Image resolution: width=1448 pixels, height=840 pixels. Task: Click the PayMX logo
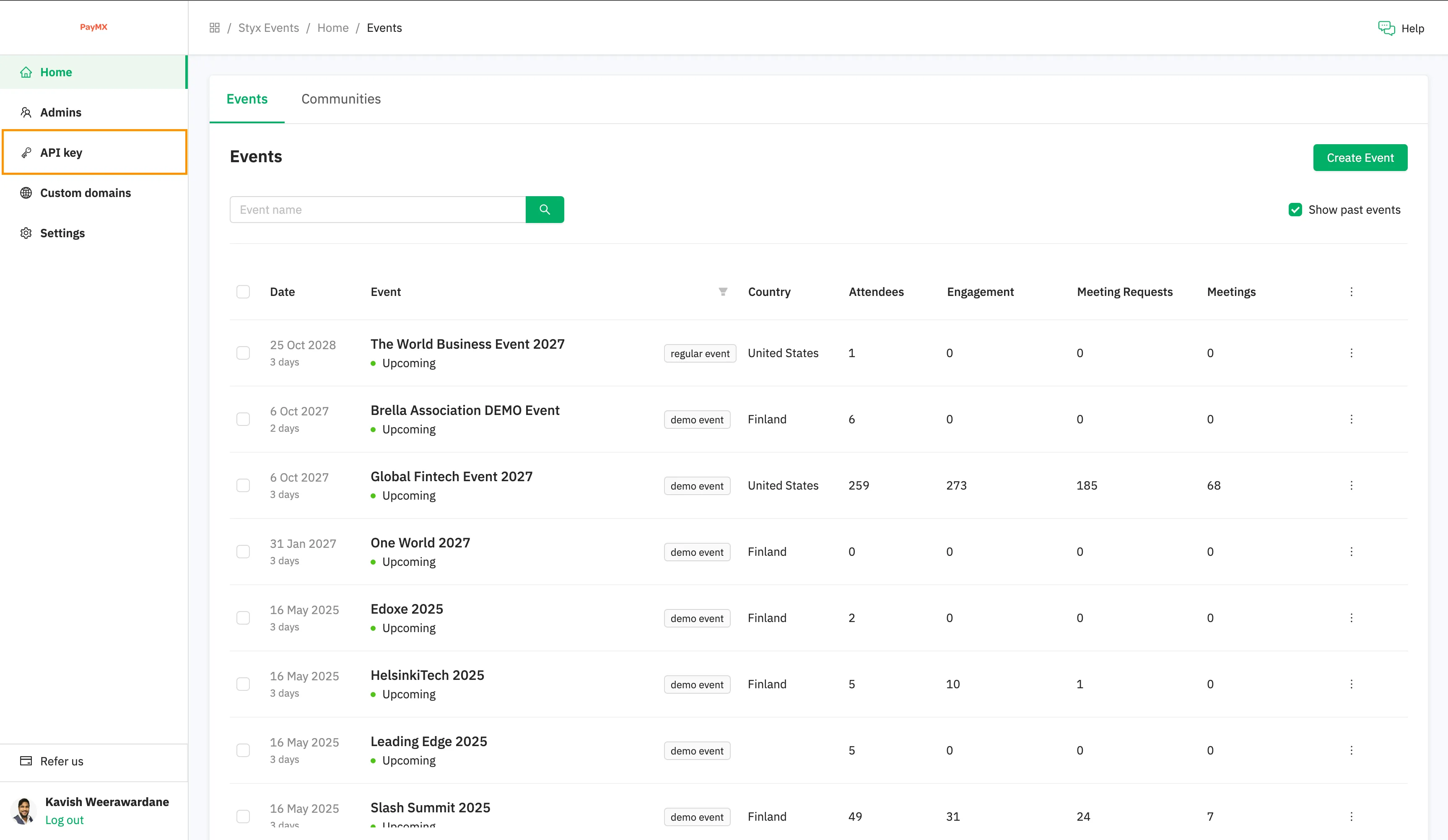(x=93, y=27)
